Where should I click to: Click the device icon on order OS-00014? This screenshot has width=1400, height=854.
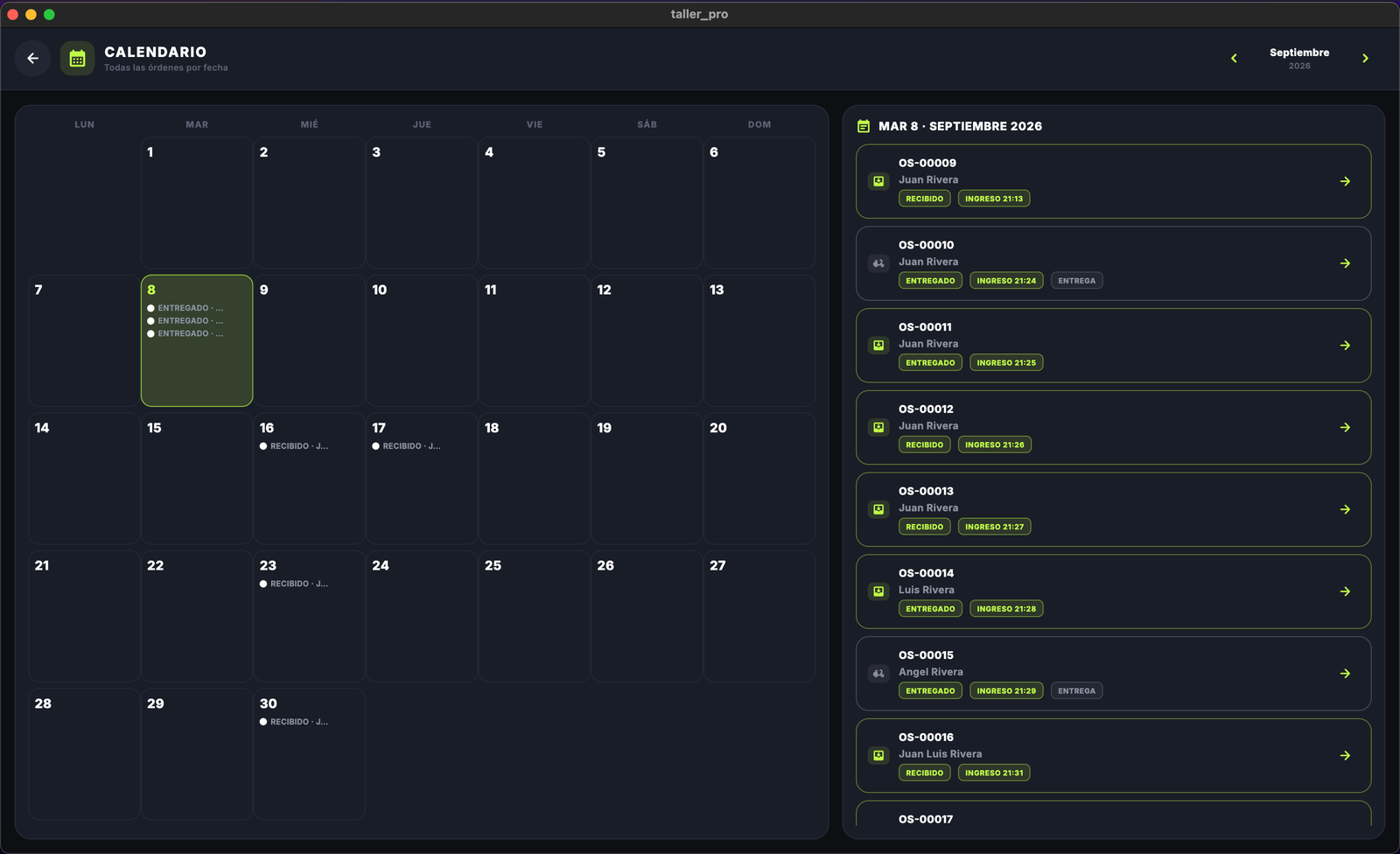878,591
